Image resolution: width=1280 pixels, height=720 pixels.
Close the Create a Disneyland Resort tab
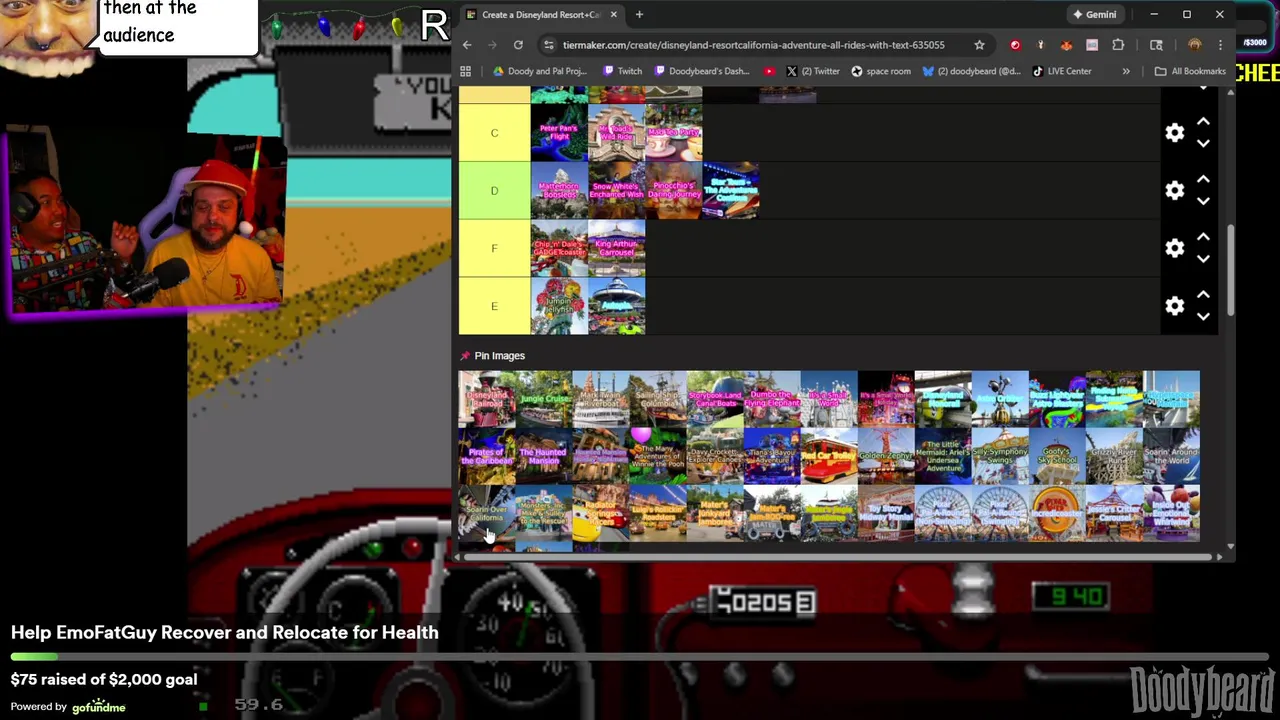tap(613, 15)
